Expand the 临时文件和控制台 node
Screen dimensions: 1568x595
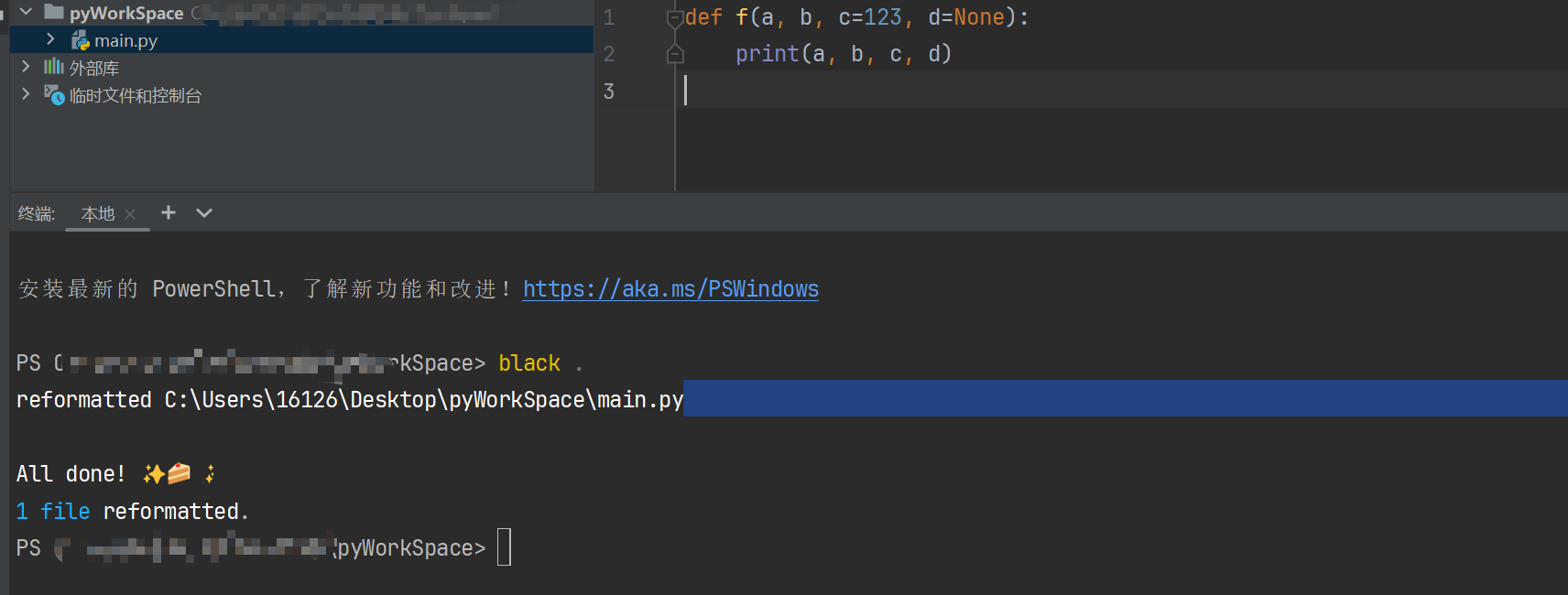(26, 94)
